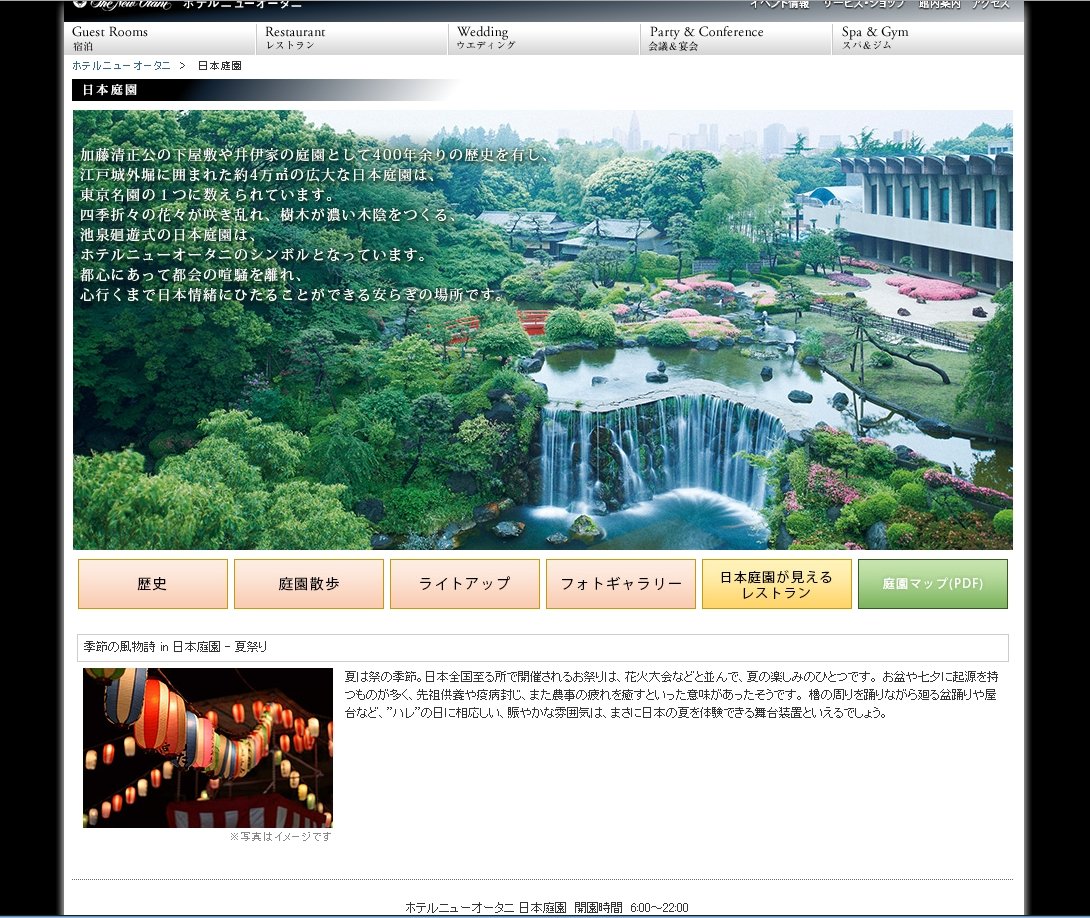1090x918 pixels.
Task: Click the 季節の風物詩 in 日本庭園 heading
Action: coord(175,647)
